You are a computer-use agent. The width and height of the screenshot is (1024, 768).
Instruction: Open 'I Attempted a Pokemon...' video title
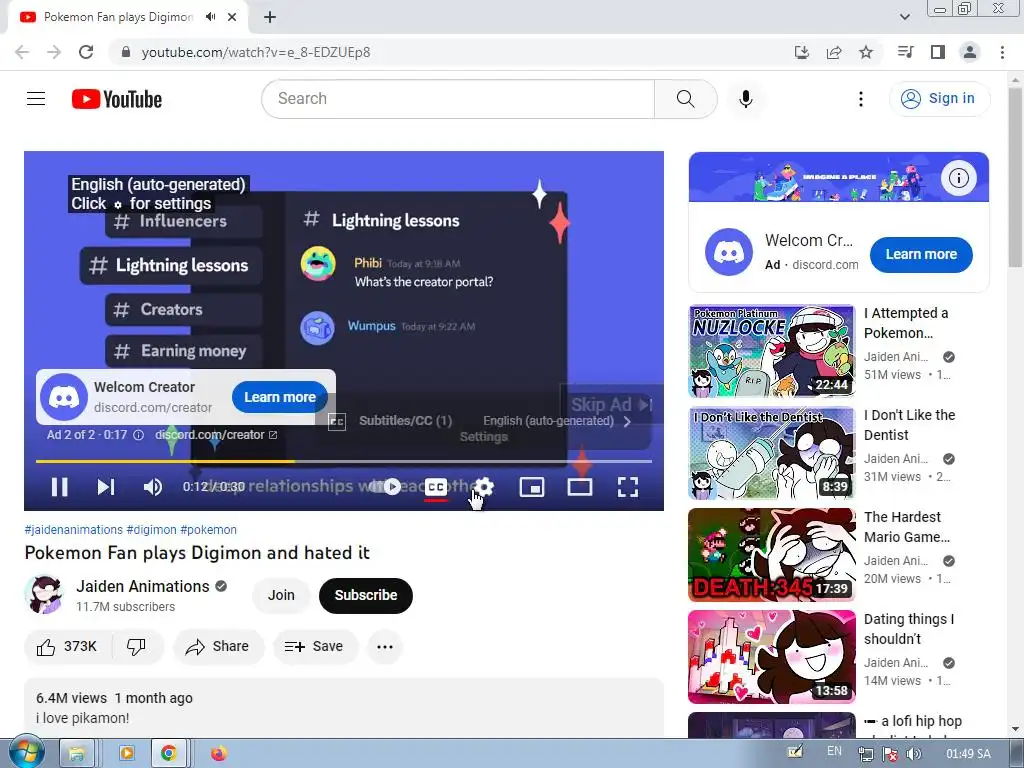click(906, 323)
